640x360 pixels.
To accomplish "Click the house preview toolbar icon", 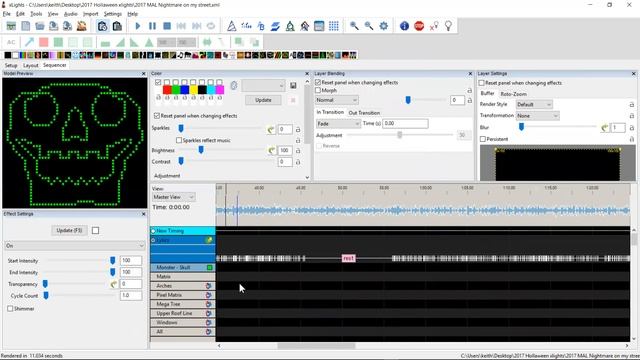I will (x=304, y=26).
